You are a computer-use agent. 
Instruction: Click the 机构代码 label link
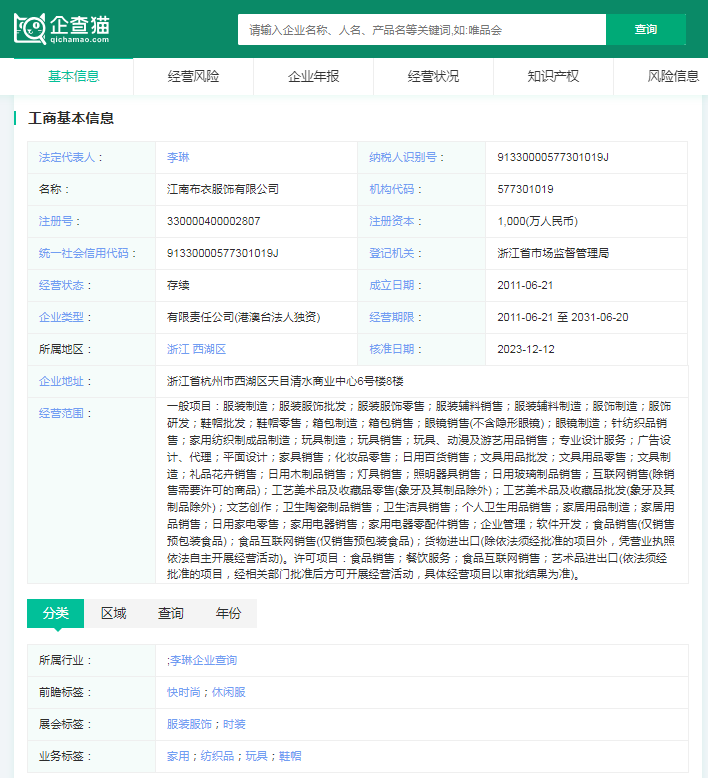[x=391, y=189]
